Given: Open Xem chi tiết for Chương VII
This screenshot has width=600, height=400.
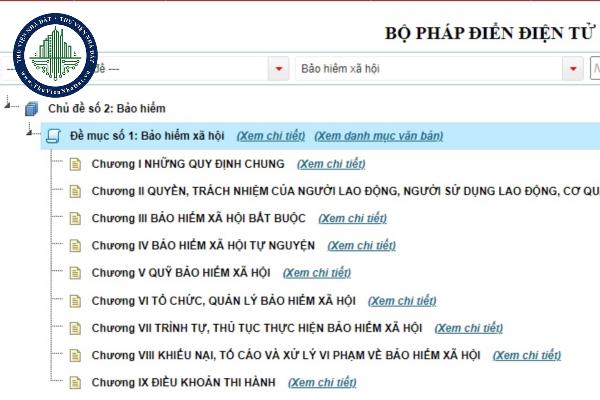Looking at the screenshot, I should (469, 328).
